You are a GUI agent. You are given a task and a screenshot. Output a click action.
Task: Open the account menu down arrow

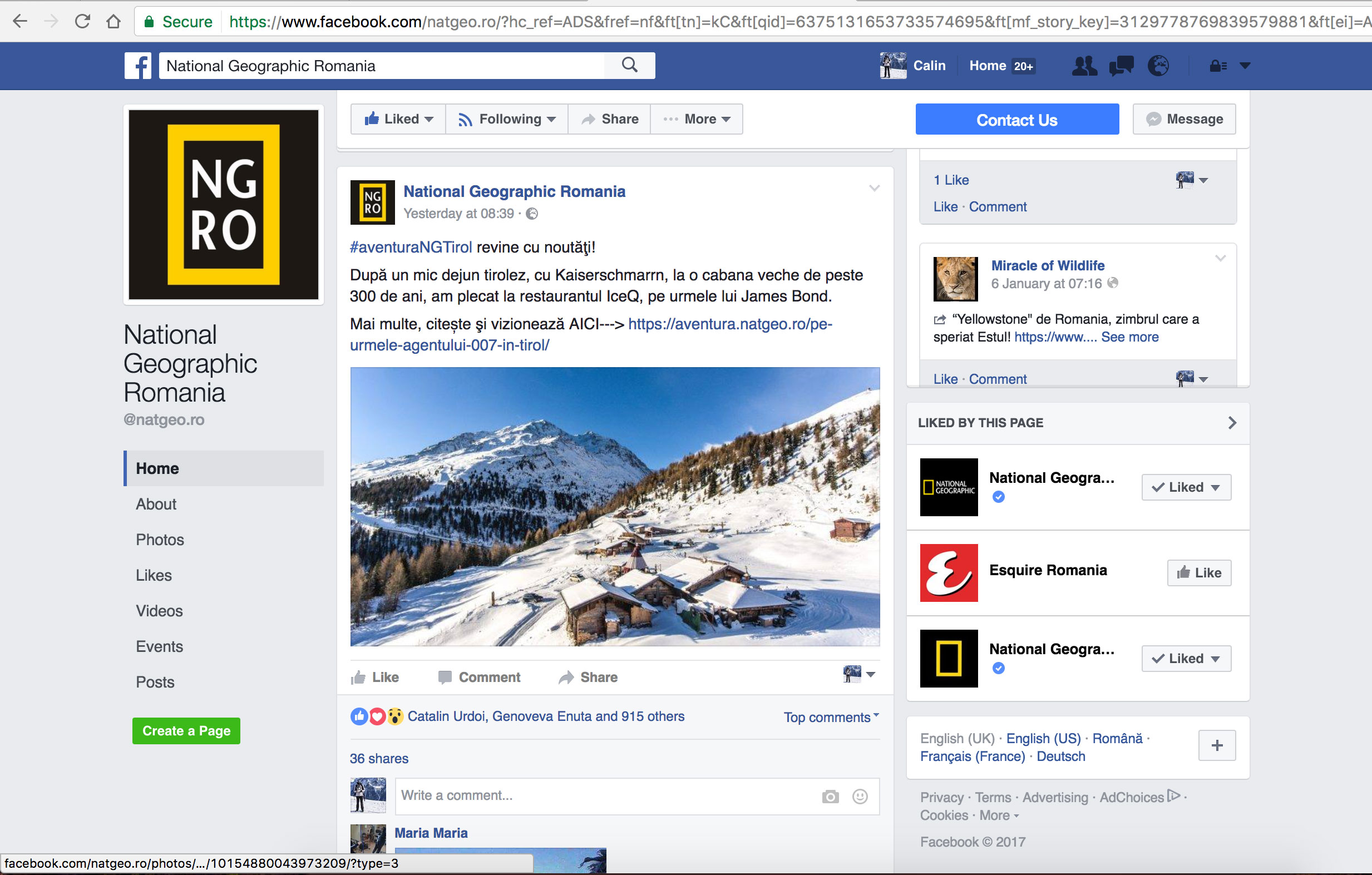pos(1245,66)
